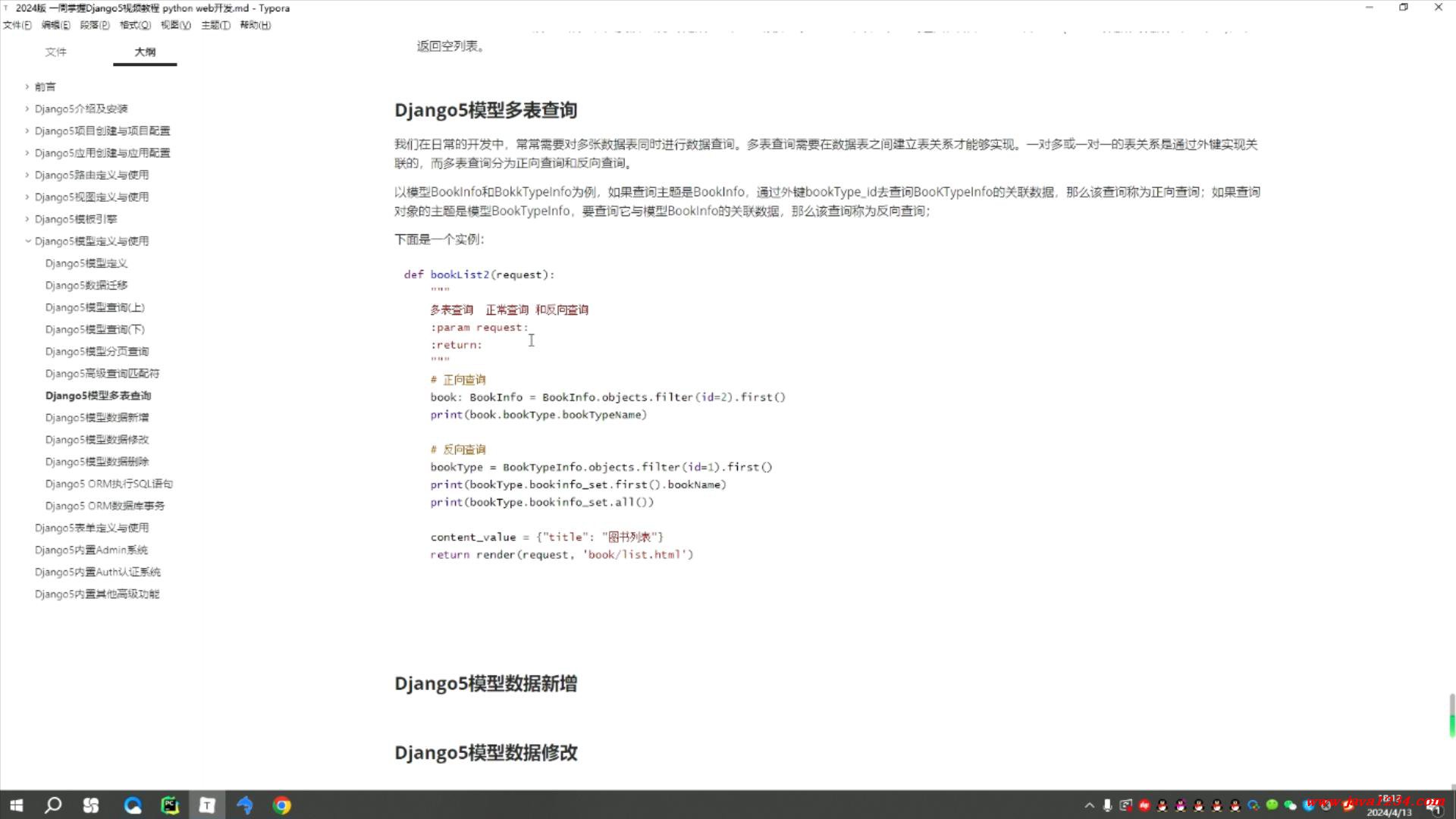Screen dimensions: 1456x819
Task: Go to Django5内置其他高级功能 in the outline
Action: [x=97, y=593]
